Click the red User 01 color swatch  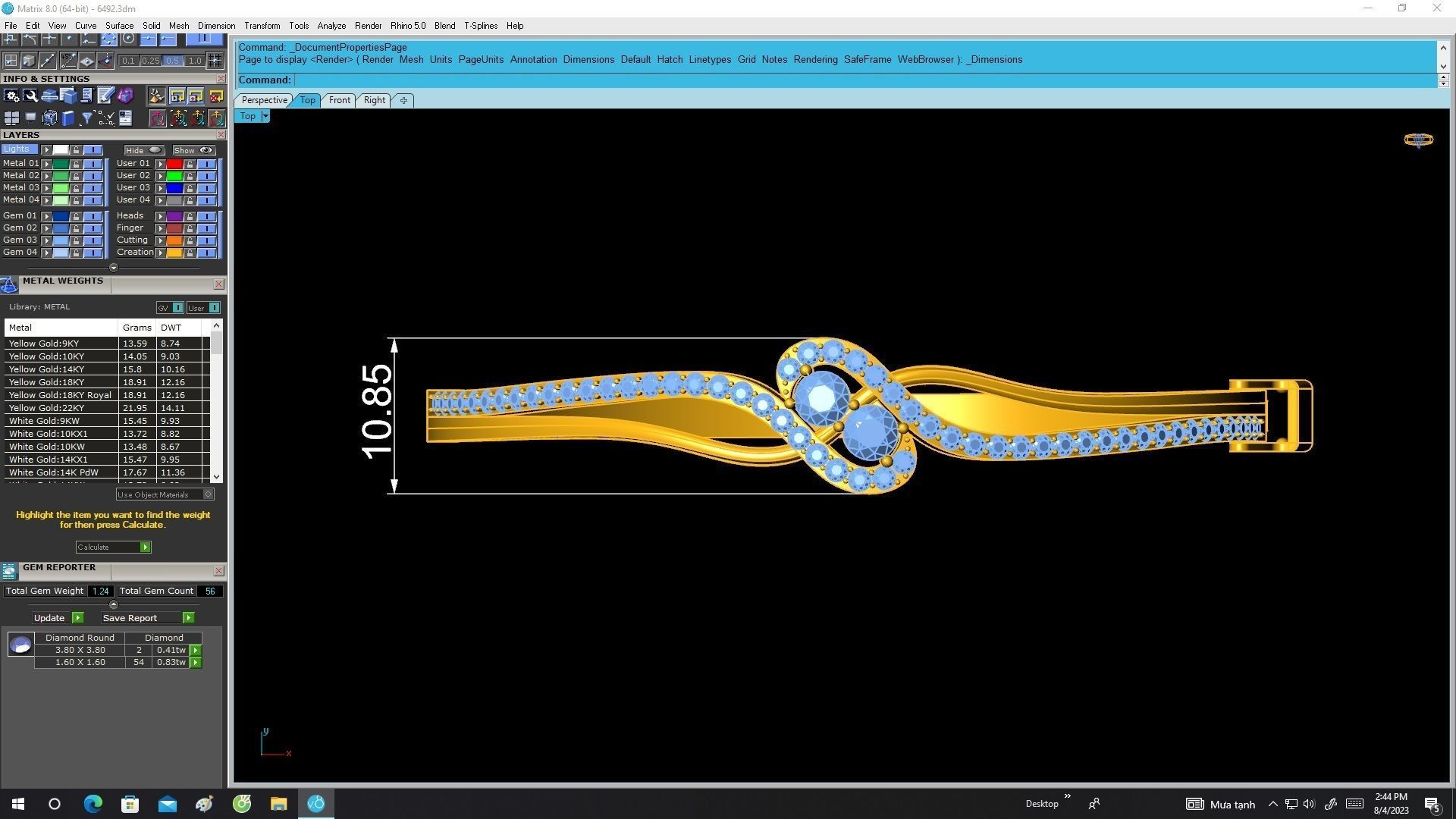[174, 164]
